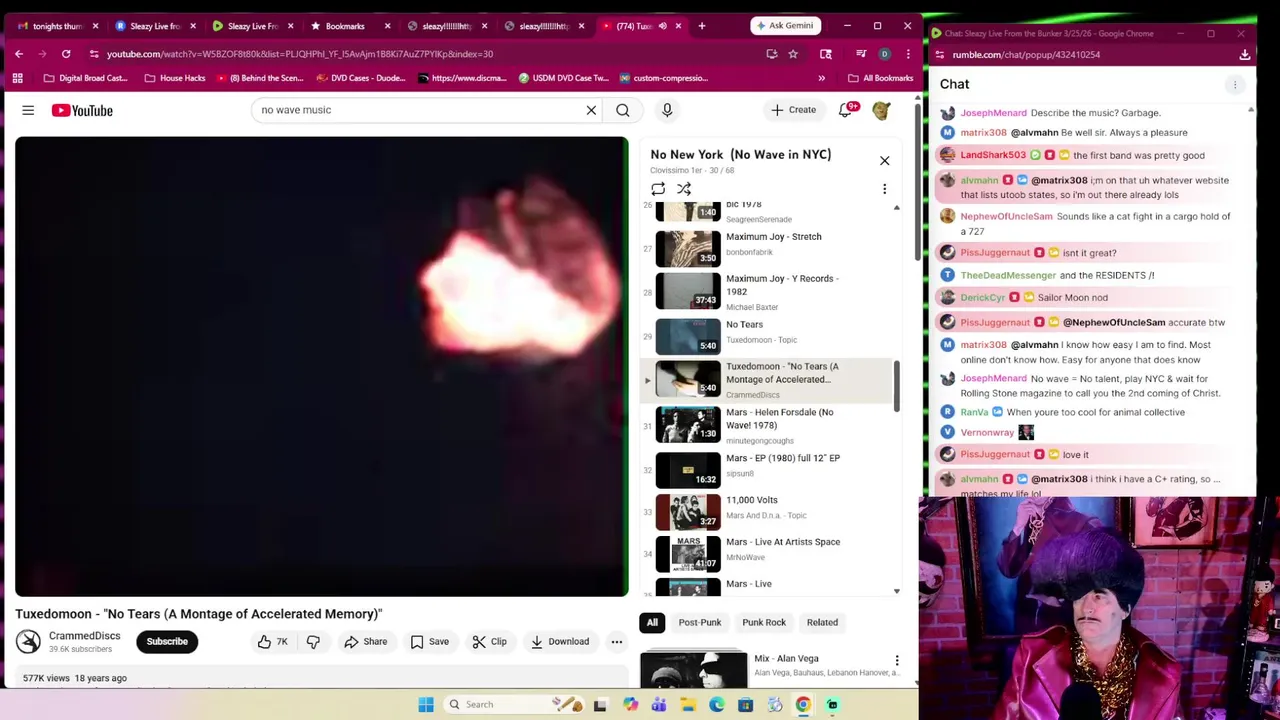Screen dimensions: 1280x720
Task: Open CrammedDiscs channel name link
Action: (84, 636)
